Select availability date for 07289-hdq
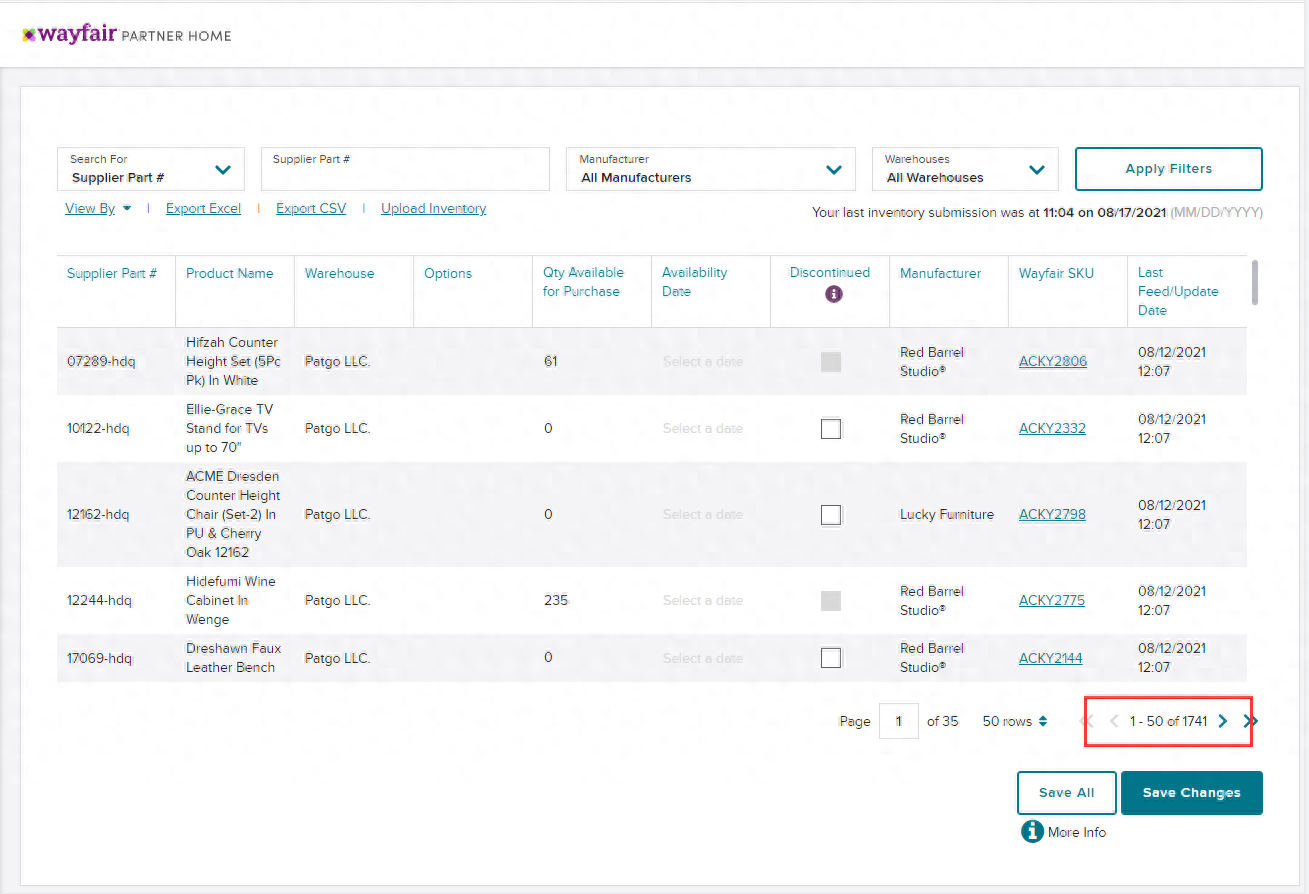 point(702,362)
